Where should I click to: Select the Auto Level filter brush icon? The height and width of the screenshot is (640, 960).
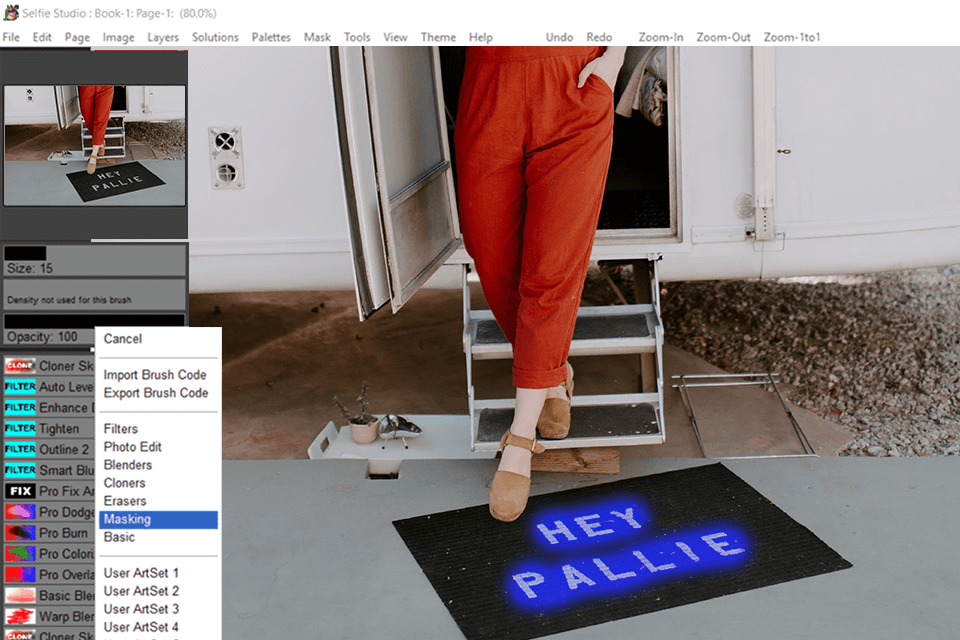click(20, 386)
